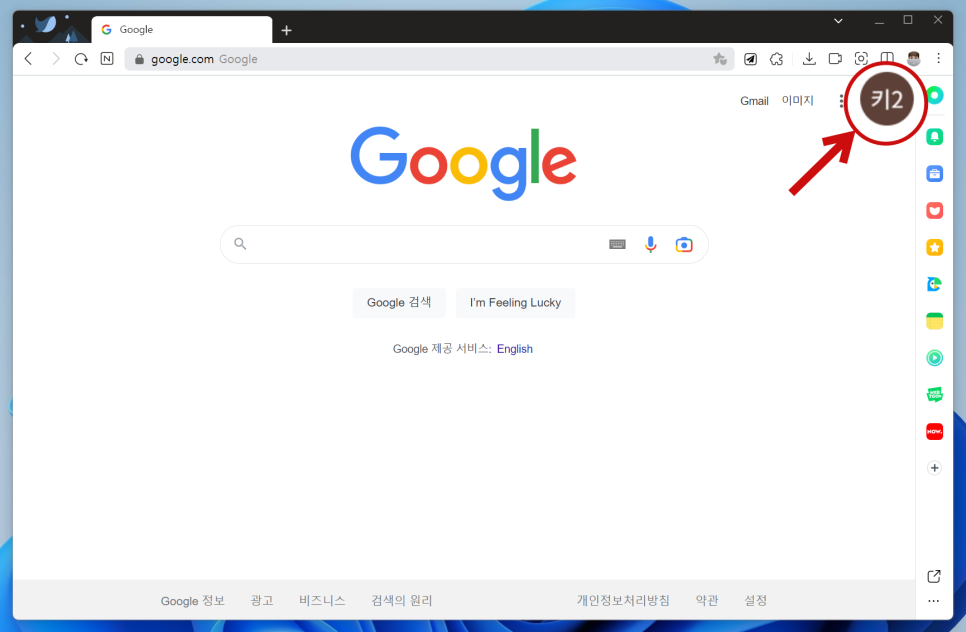Click the Google 검색 button
The width and height of the screenshot is (966, 632).
pos(399,302)
